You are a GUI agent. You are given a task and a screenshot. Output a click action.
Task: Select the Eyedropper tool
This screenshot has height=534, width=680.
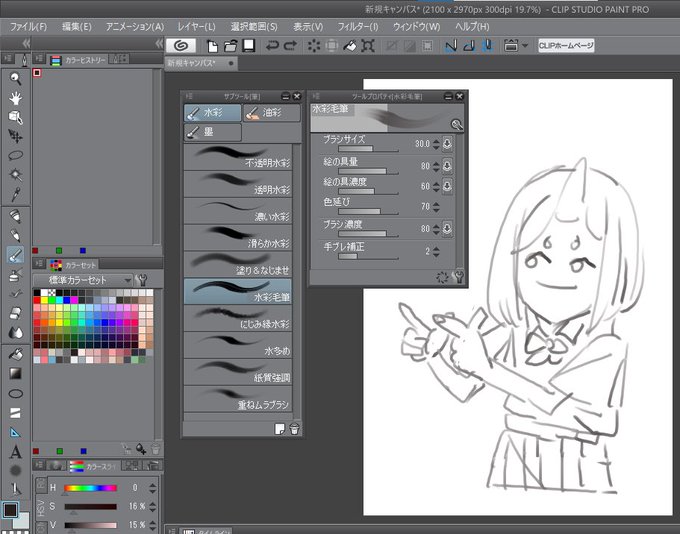pyautogui.click(x=16, y=194)
